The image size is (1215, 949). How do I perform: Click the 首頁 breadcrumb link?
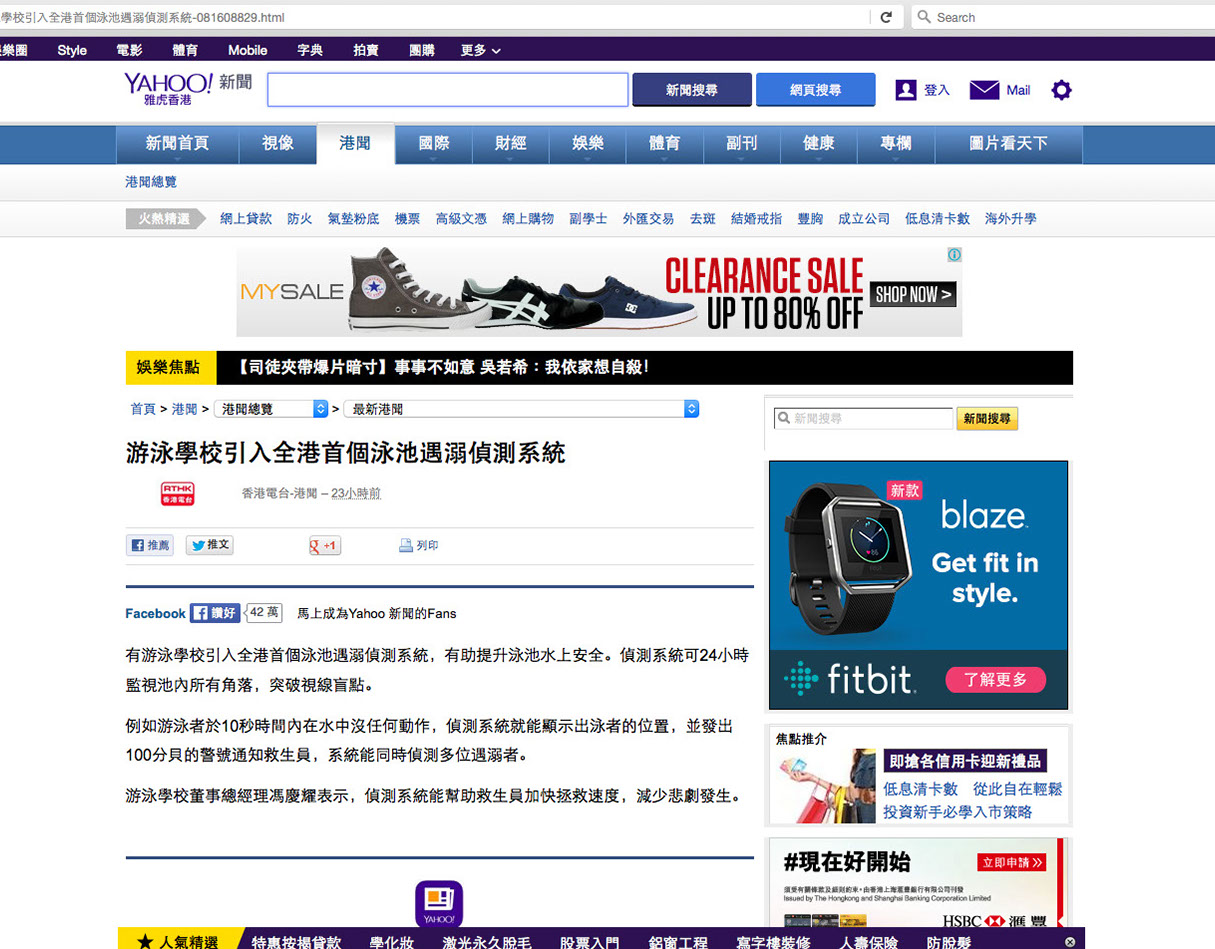click(x=143, y=409)
